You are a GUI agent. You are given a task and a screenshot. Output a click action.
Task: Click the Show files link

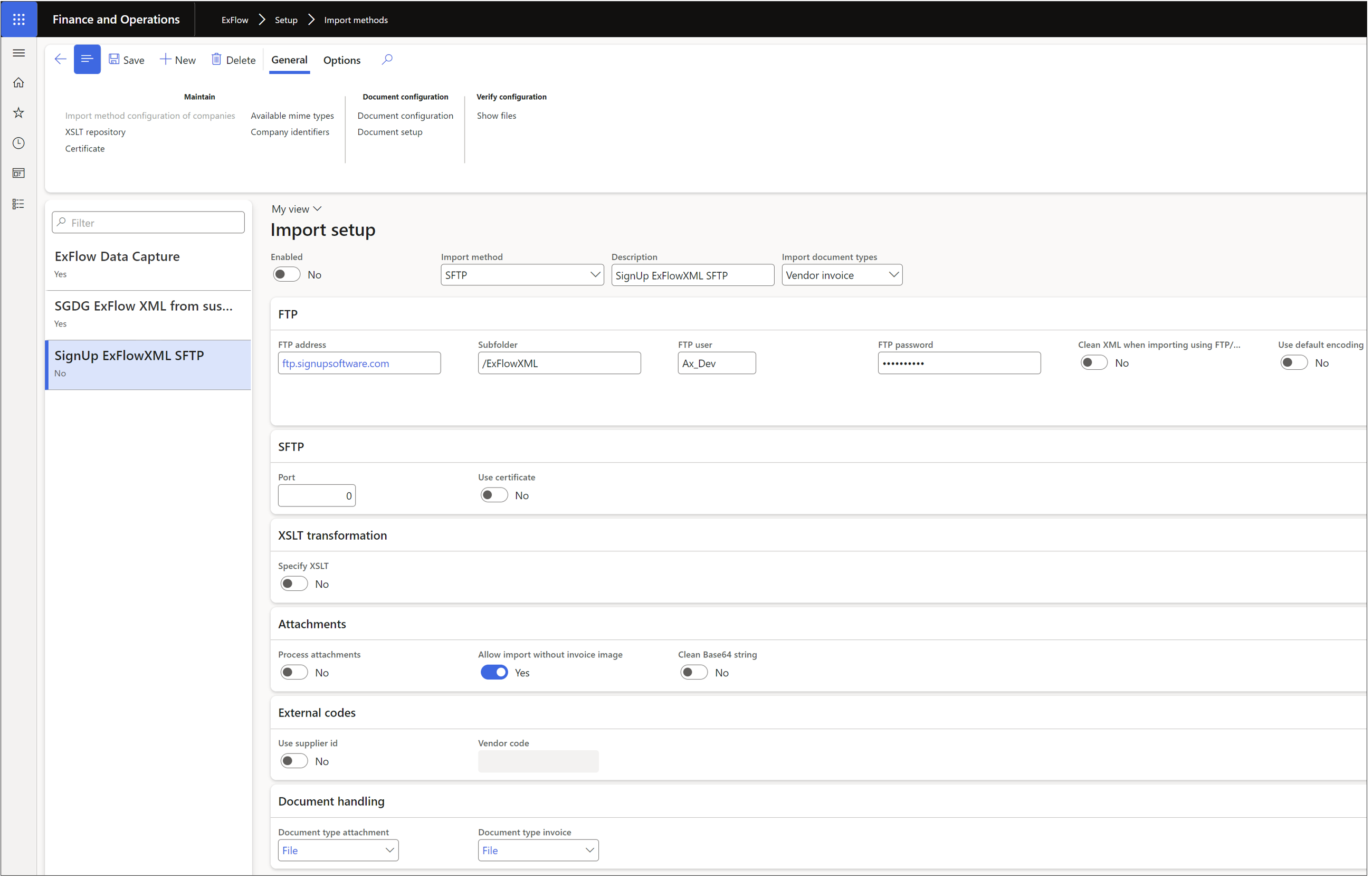click(x=497, y=115)
